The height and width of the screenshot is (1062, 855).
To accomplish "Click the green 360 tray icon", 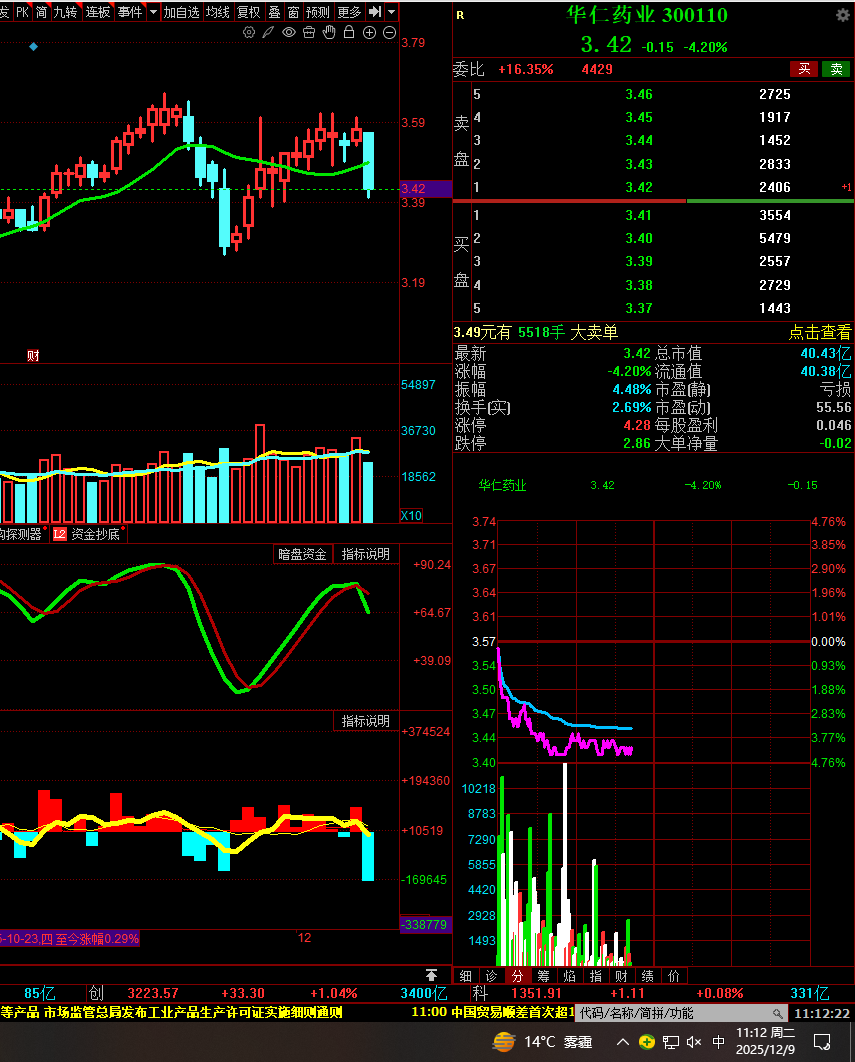I will tap(647, 1042).
